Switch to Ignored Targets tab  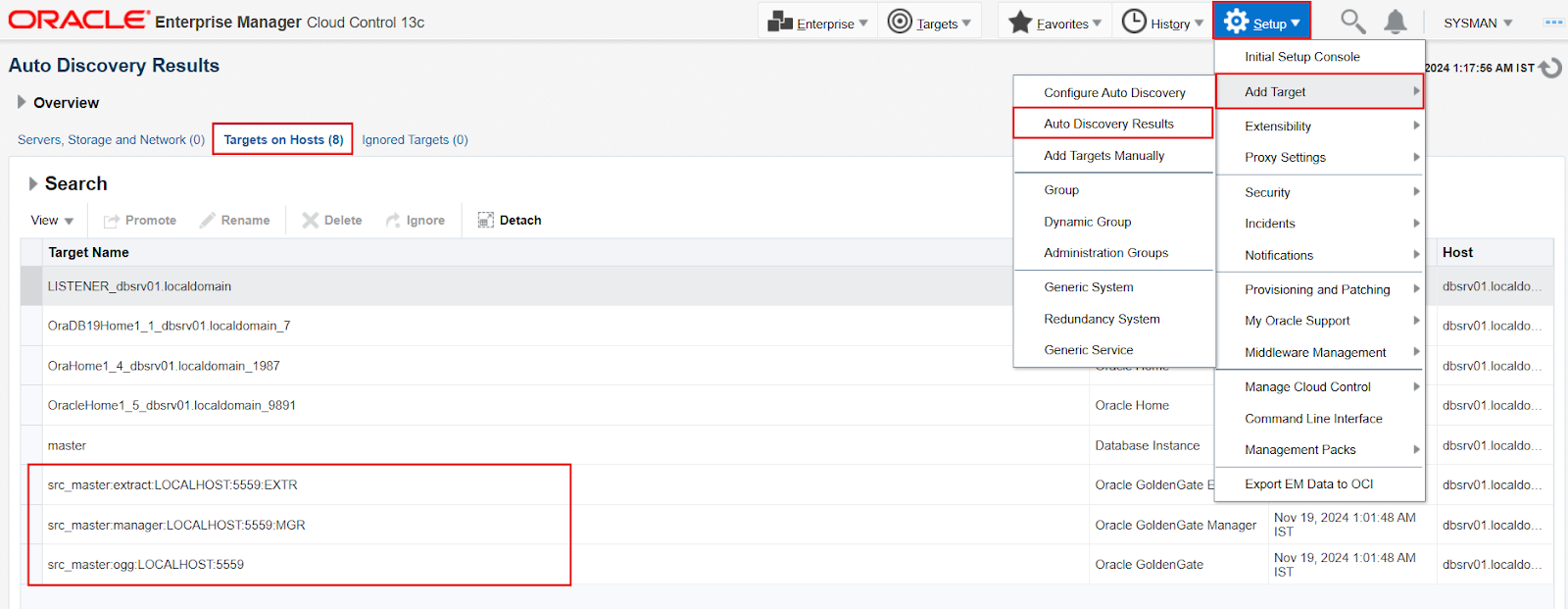click(x=415, y=139)
